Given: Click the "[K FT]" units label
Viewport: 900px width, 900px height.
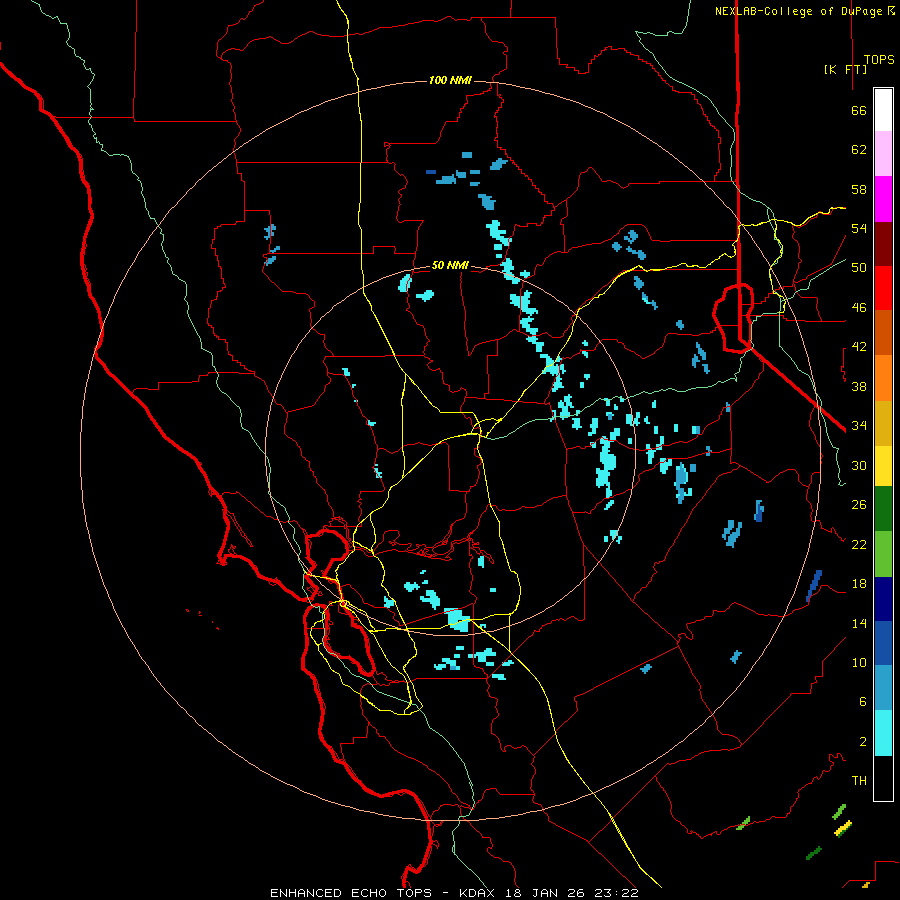Looking at the screenshot, I should point(845,69).
